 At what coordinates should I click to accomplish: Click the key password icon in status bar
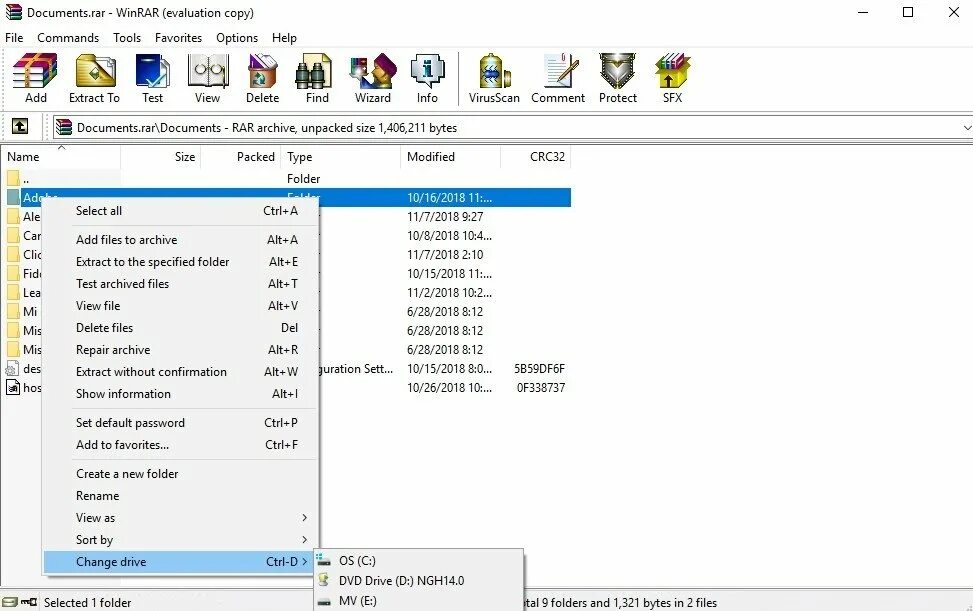coord(29,602)
